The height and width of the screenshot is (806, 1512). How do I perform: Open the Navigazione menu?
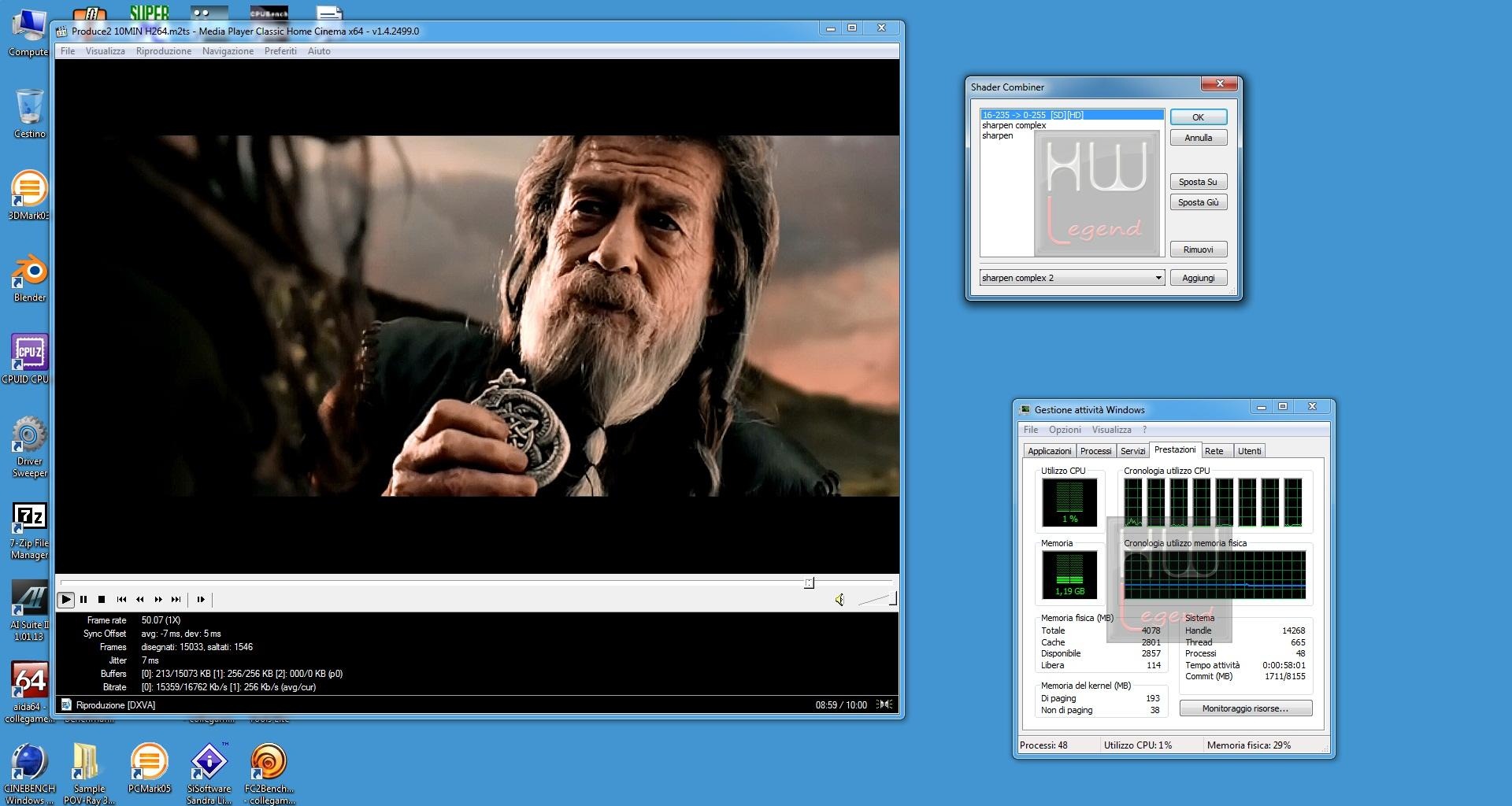pos(228,51)
